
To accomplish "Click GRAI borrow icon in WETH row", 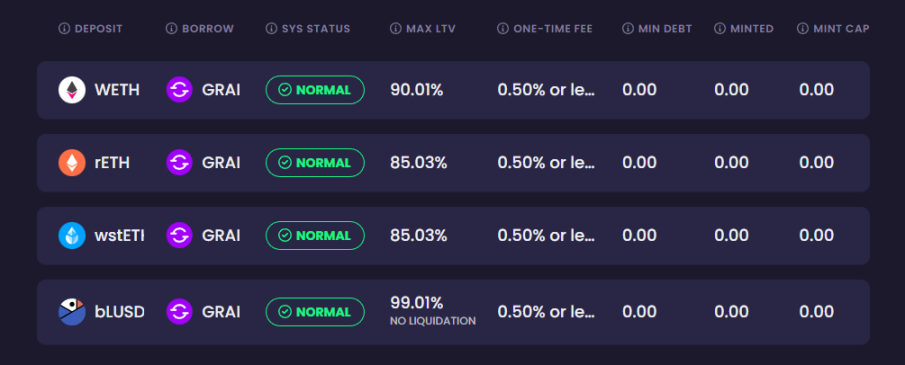I will [x=179, y=90].
